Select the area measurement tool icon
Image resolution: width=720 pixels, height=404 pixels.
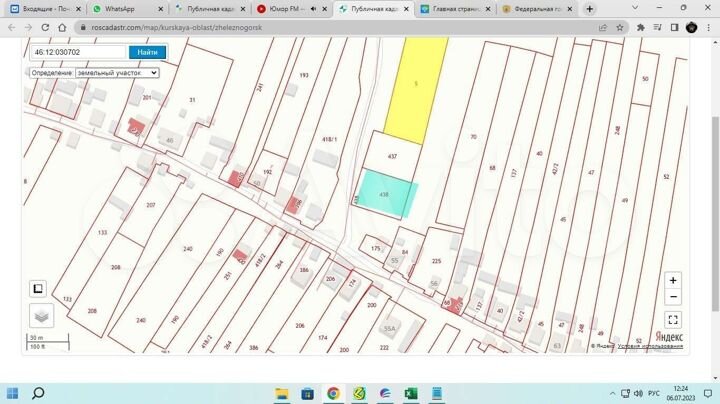(x=38, y=288)
